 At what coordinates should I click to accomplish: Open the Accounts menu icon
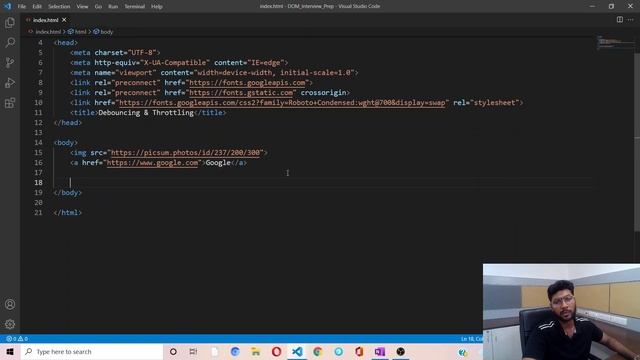10,304
